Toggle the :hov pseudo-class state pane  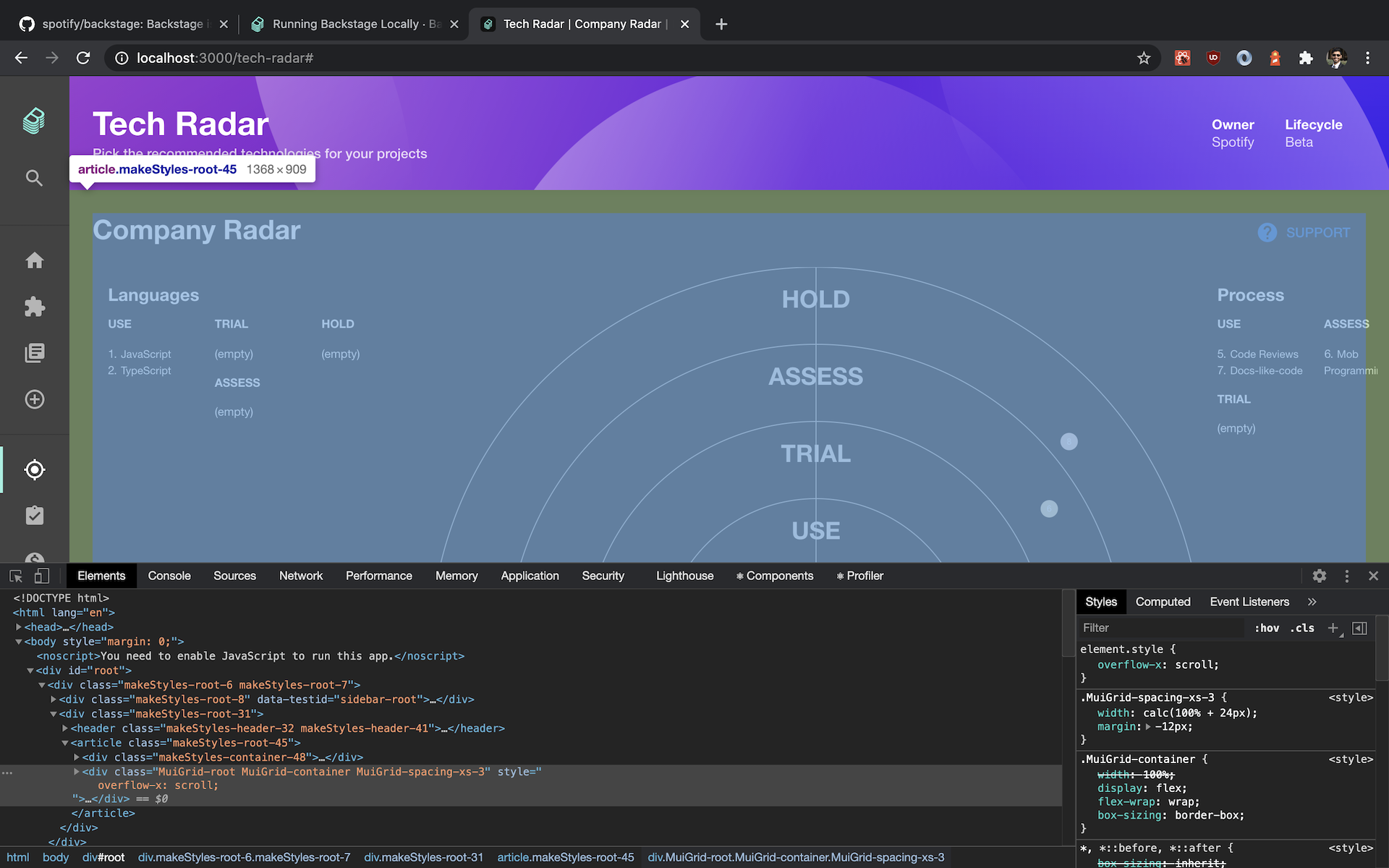1268,628
